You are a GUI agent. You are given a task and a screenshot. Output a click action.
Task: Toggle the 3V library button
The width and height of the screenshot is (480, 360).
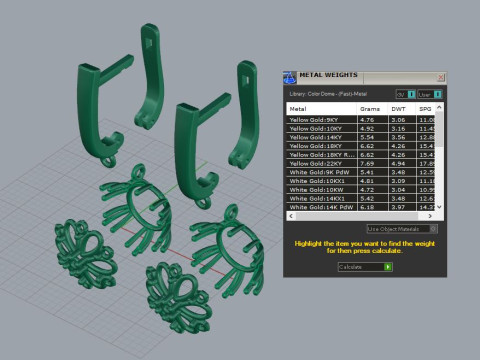(x=406, y=94)
